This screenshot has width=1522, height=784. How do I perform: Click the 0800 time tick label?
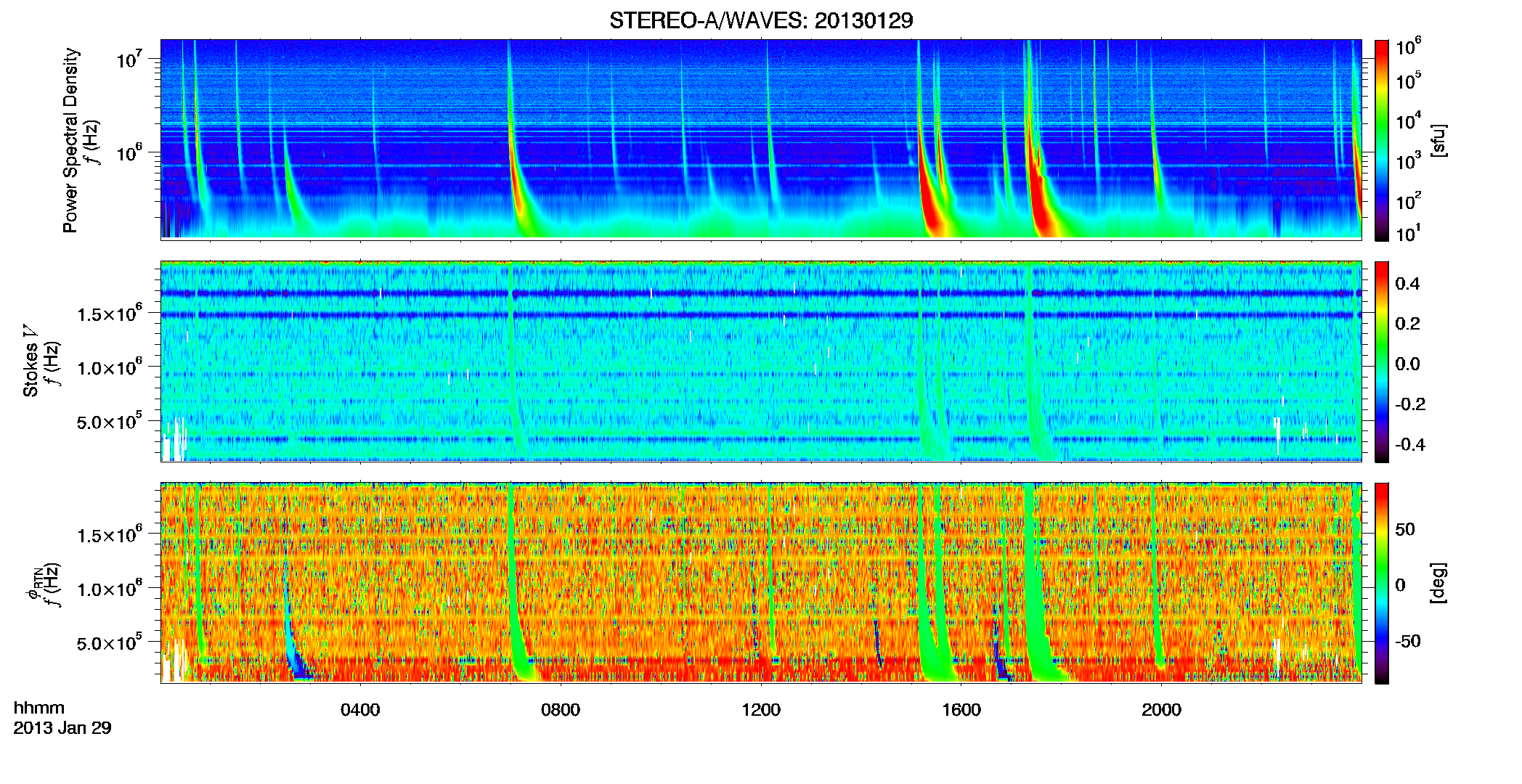point(561,709)
